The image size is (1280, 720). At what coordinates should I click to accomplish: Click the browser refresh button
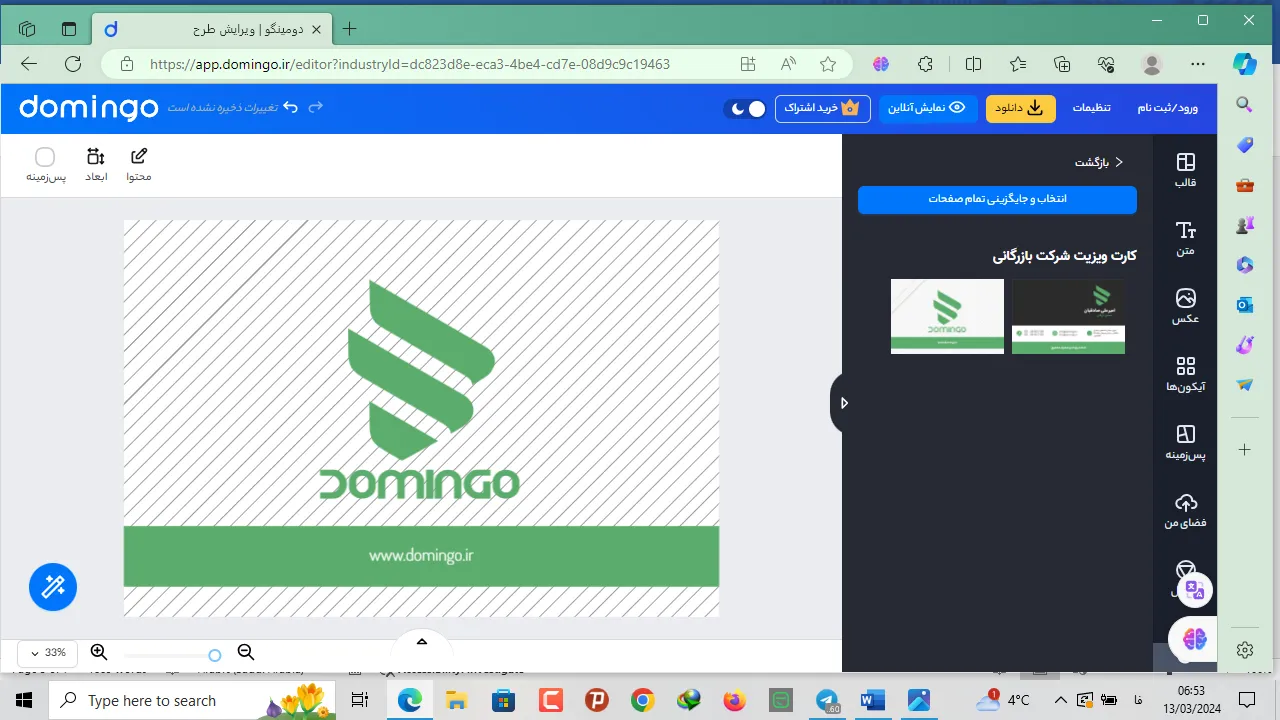click(x=73, y=64)
